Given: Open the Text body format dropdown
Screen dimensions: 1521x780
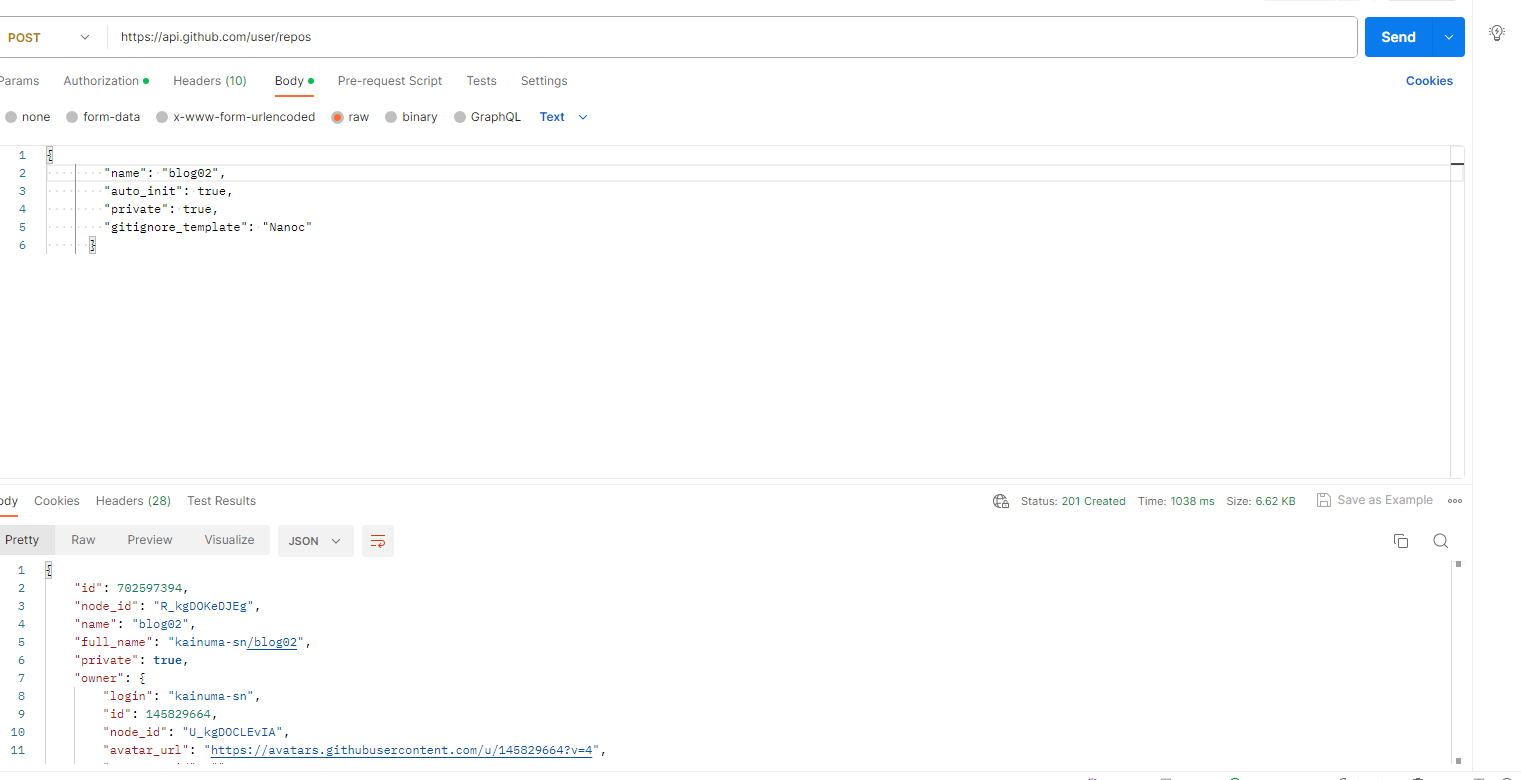Looking at the screenshot, I should [x=564, y=116].
